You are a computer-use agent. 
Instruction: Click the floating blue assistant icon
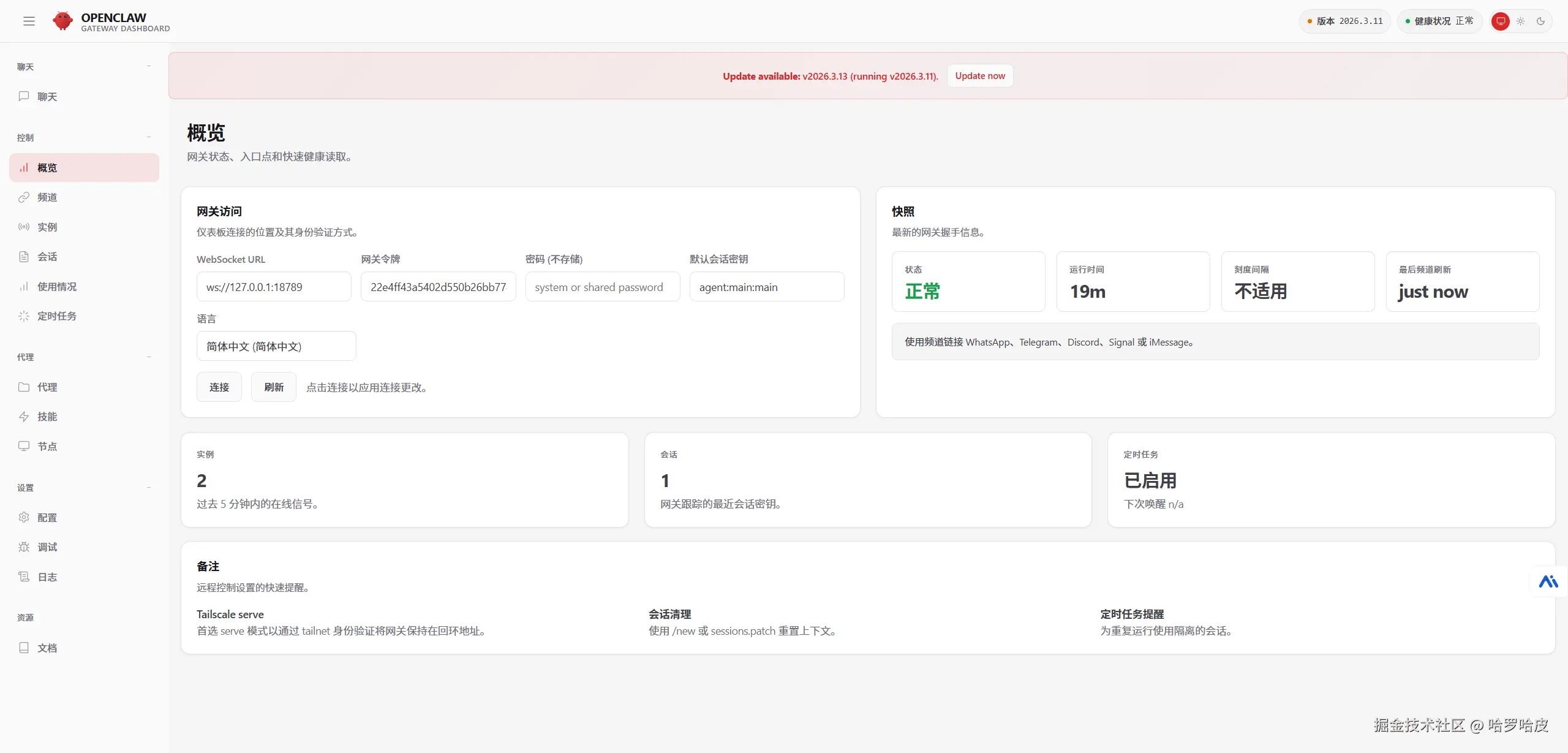[x=1548, y=581]
